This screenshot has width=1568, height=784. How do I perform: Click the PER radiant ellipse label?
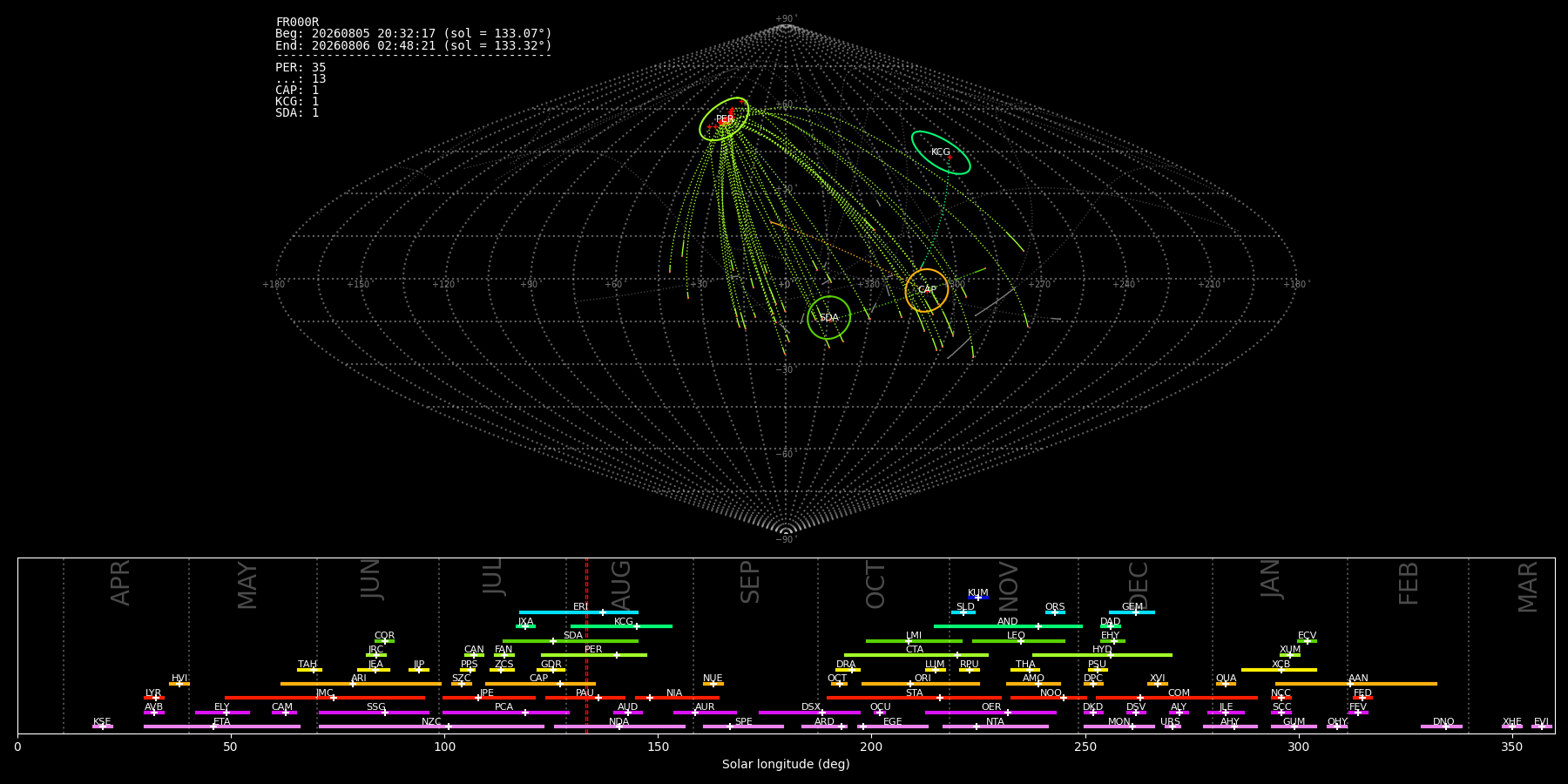pyautogui.click(x=725, y=119)
